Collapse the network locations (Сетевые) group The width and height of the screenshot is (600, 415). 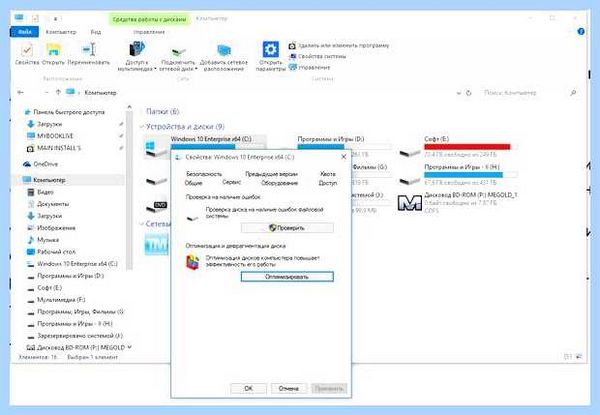[142, 224]
